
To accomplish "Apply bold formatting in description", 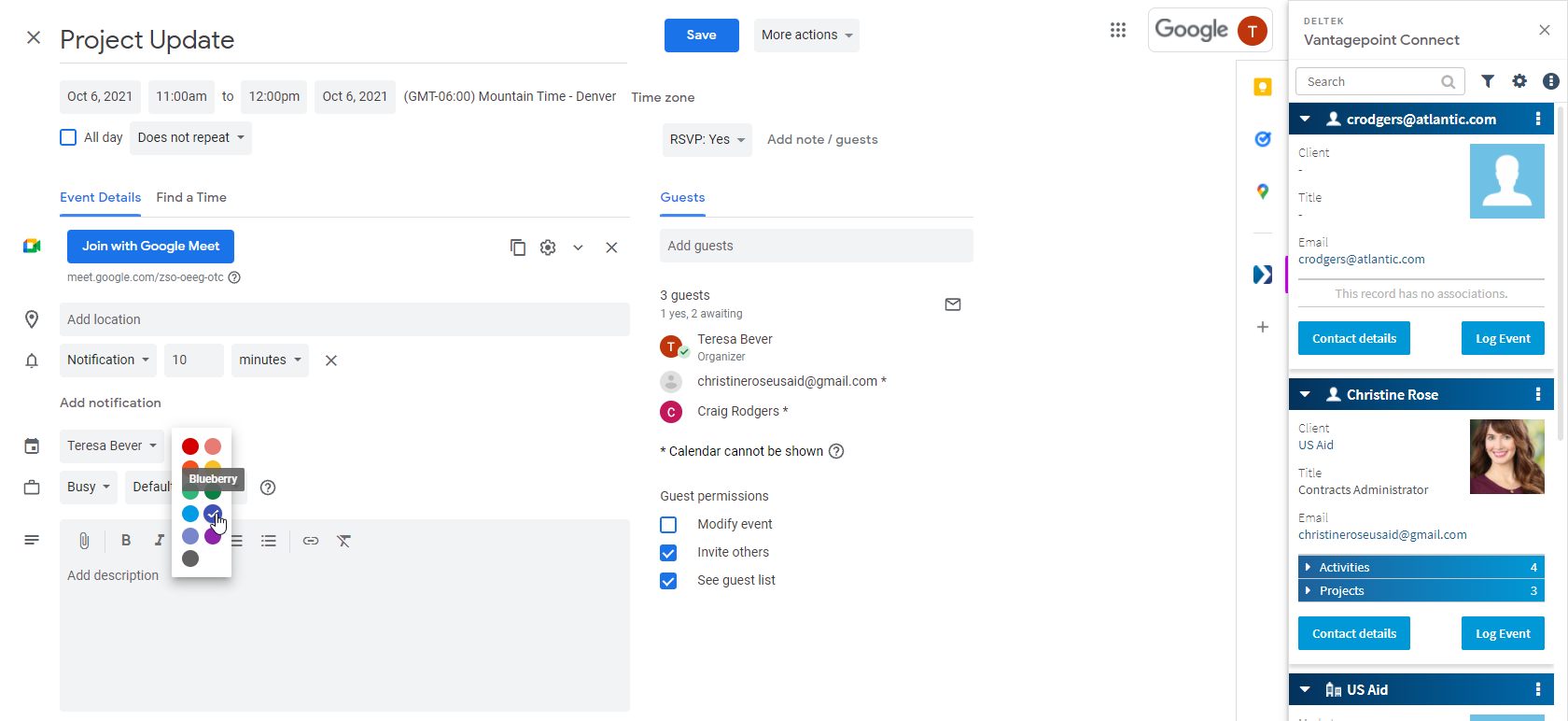I will tap(125, 541).
